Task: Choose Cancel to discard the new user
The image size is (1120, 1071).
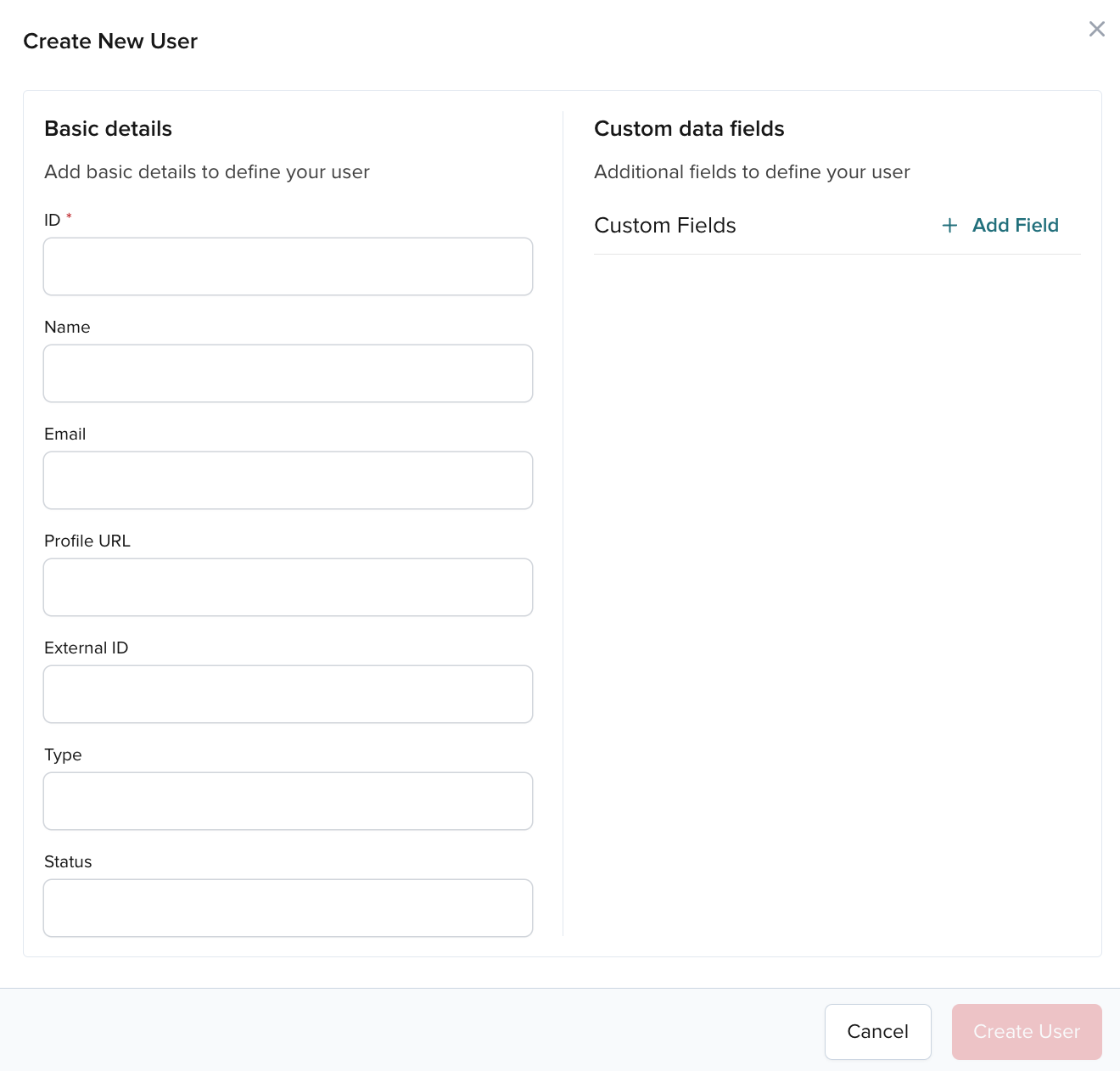Action: (877, 1031)
